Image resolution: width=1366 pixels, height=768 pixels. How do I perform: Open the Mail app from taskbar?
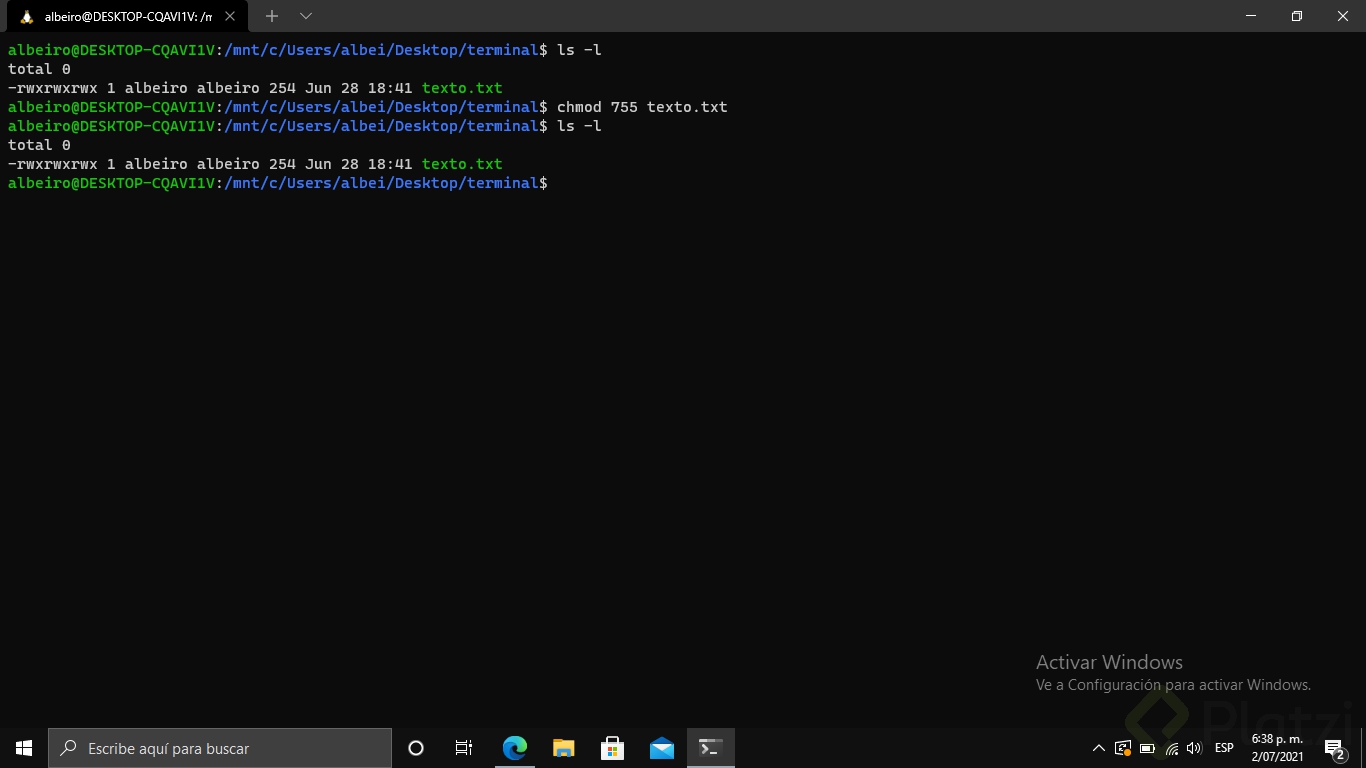(662, 748)
